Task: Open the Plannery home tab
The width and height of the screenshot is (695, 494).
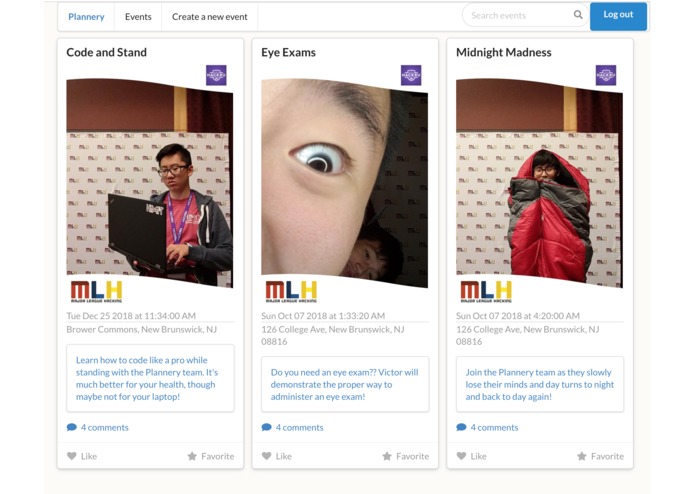Action: [x=86, y=17]
